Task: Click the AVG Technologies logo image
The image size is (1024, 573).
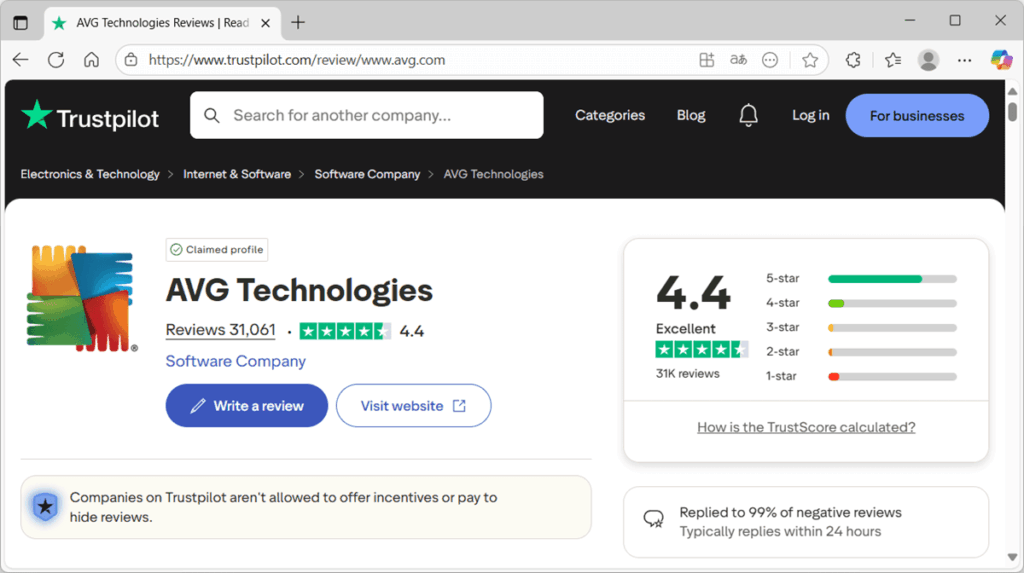Action: 82,298
